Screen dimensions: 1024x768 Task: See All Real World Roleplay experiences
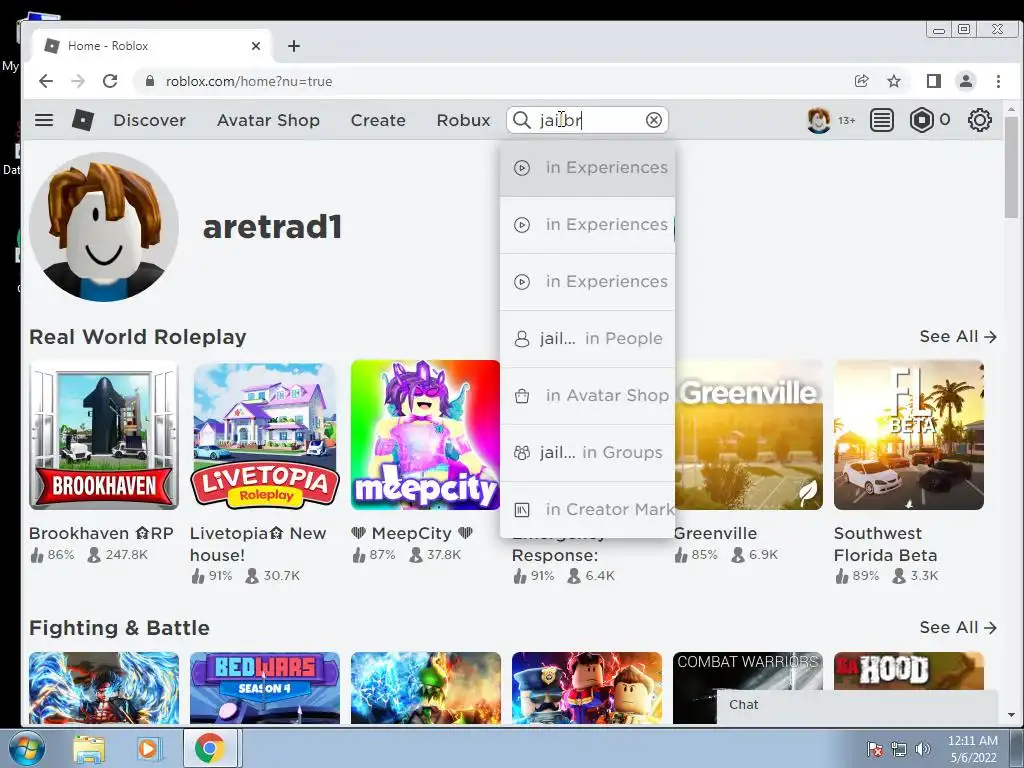(957, 336)
